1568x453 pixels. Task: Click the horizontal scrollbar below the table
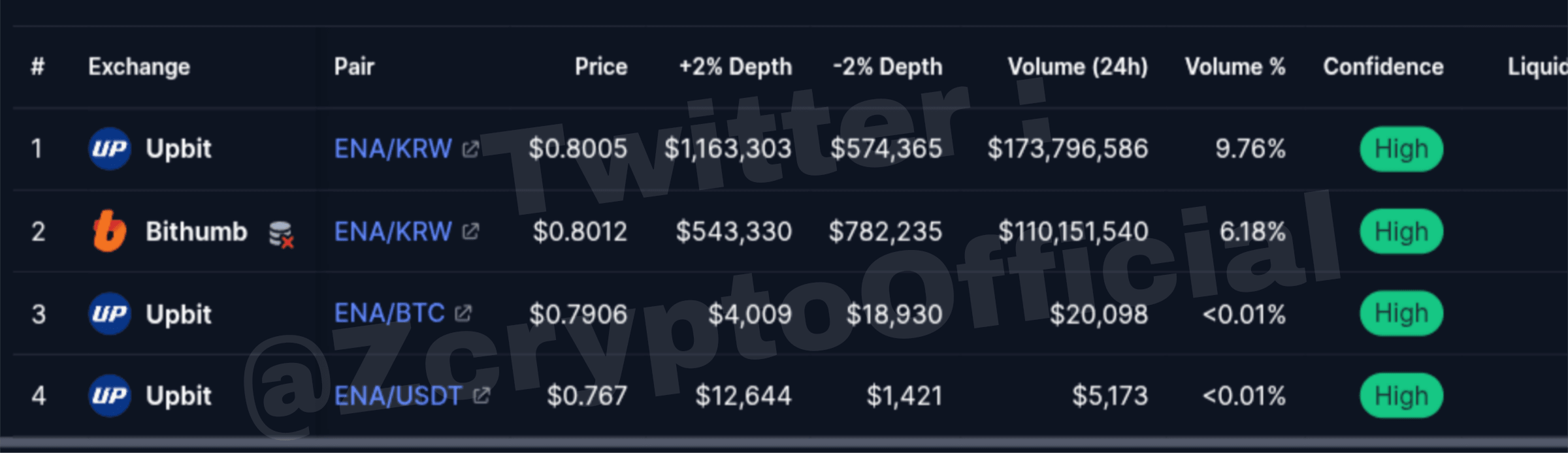click(x=784, y=444)
